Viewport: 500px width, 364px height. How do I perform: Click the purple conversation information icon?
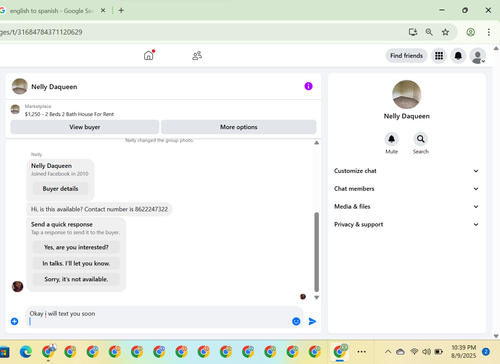308,86
